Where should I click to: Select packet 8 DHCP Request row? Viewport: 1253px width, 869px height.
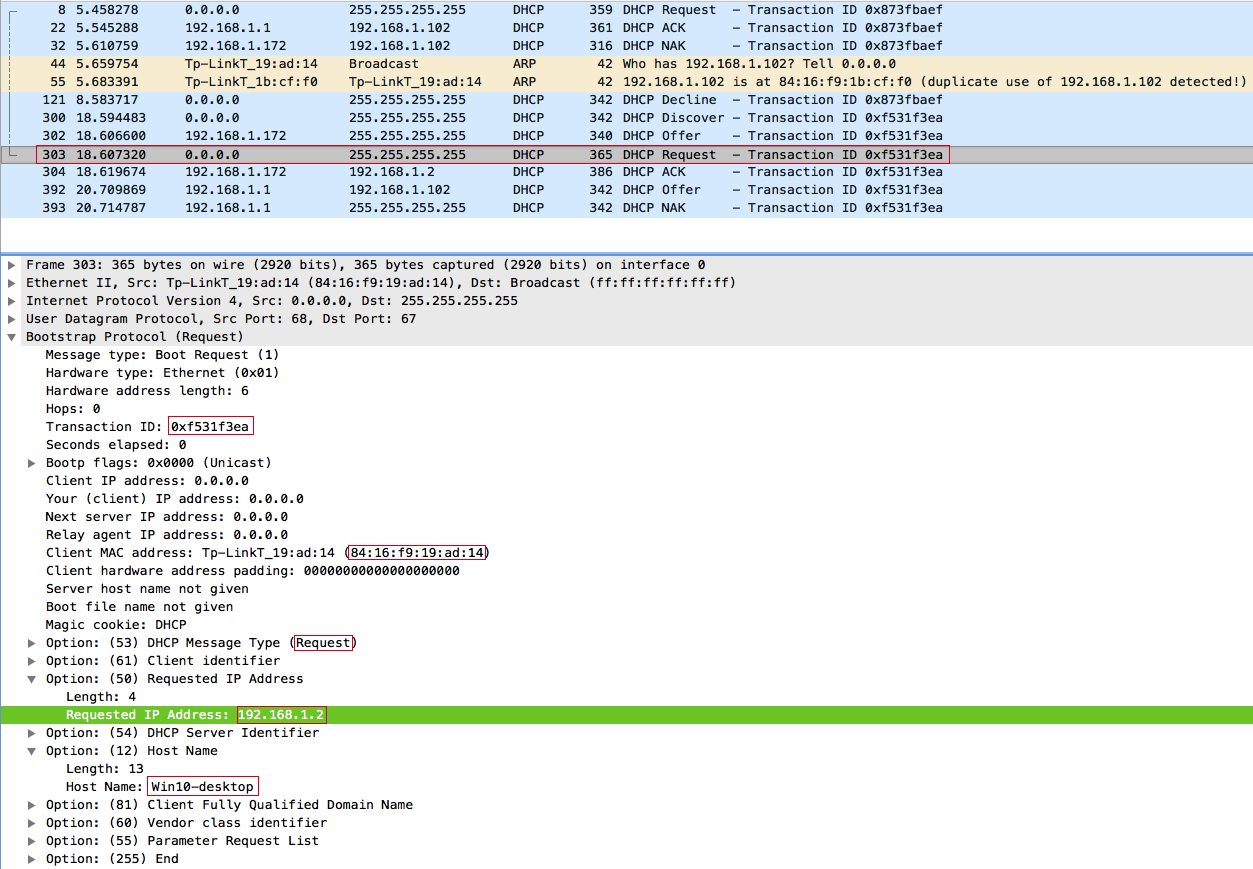(626, 10)
